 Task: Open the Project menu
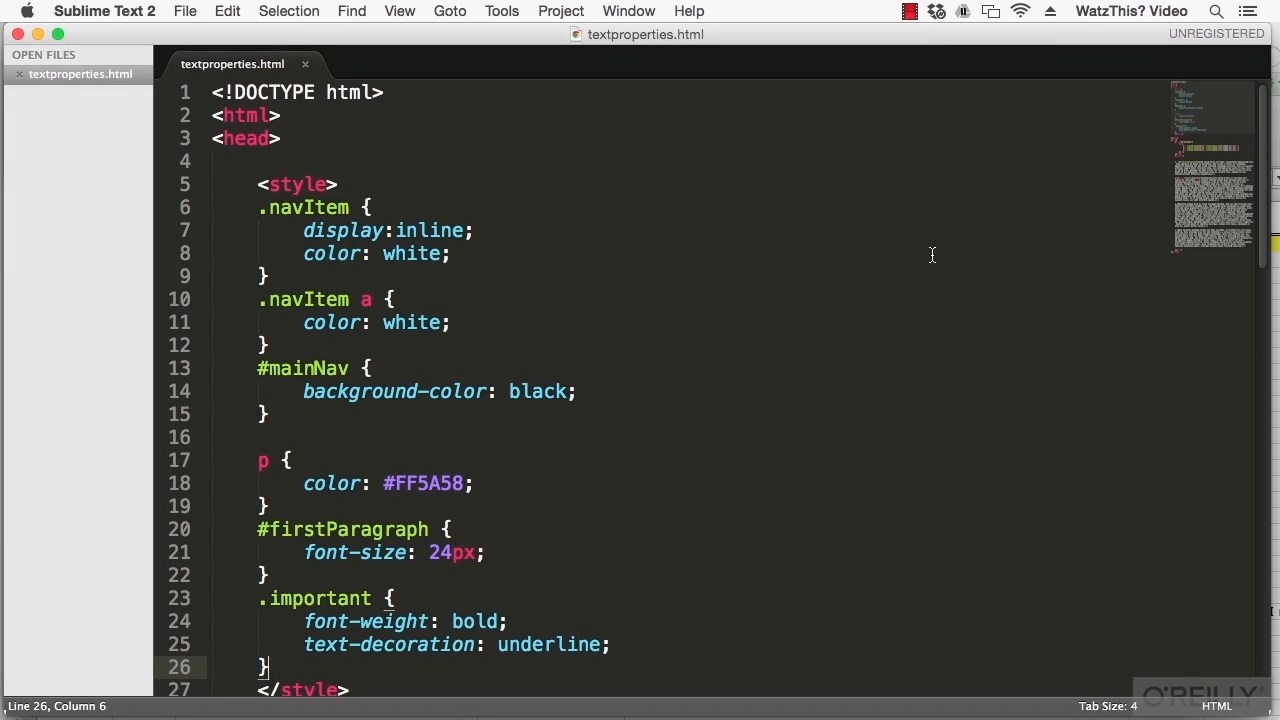[x=561, y=11]
